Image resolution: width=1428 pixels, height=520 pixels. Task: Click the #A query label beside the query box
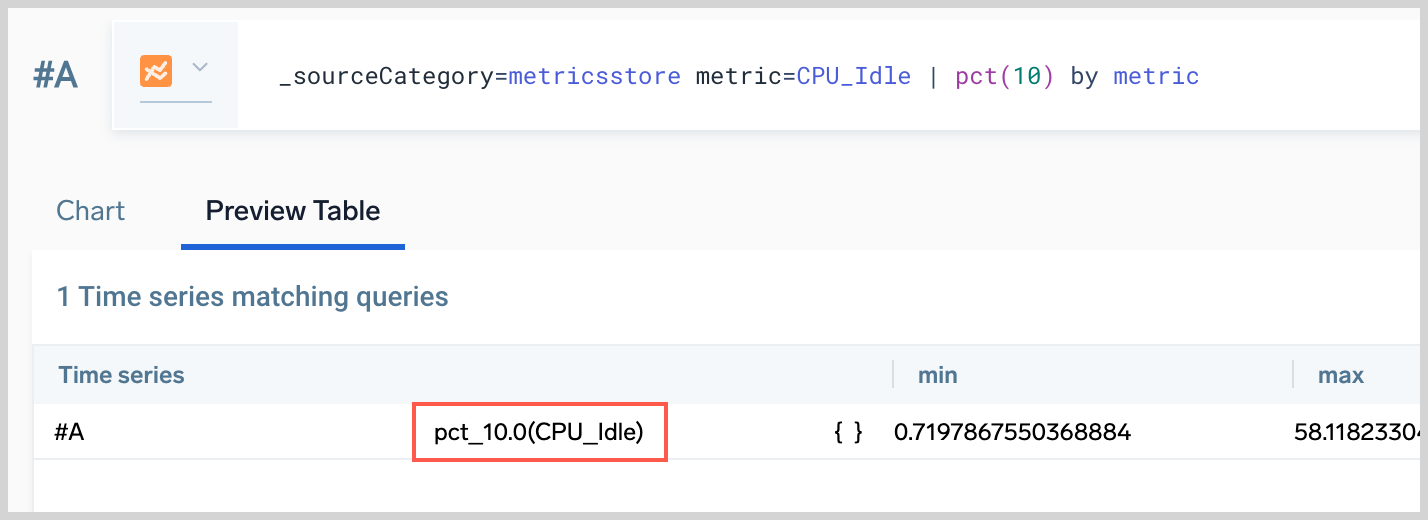pyautogui.click(x=55, y=76)
